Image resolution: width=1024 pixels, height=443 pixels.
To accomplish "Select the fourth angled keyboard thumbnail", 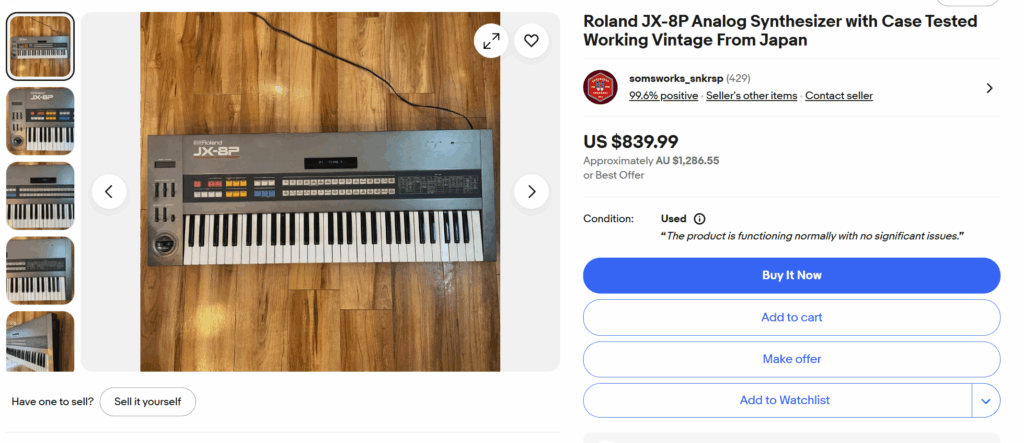I will [40, 271].
